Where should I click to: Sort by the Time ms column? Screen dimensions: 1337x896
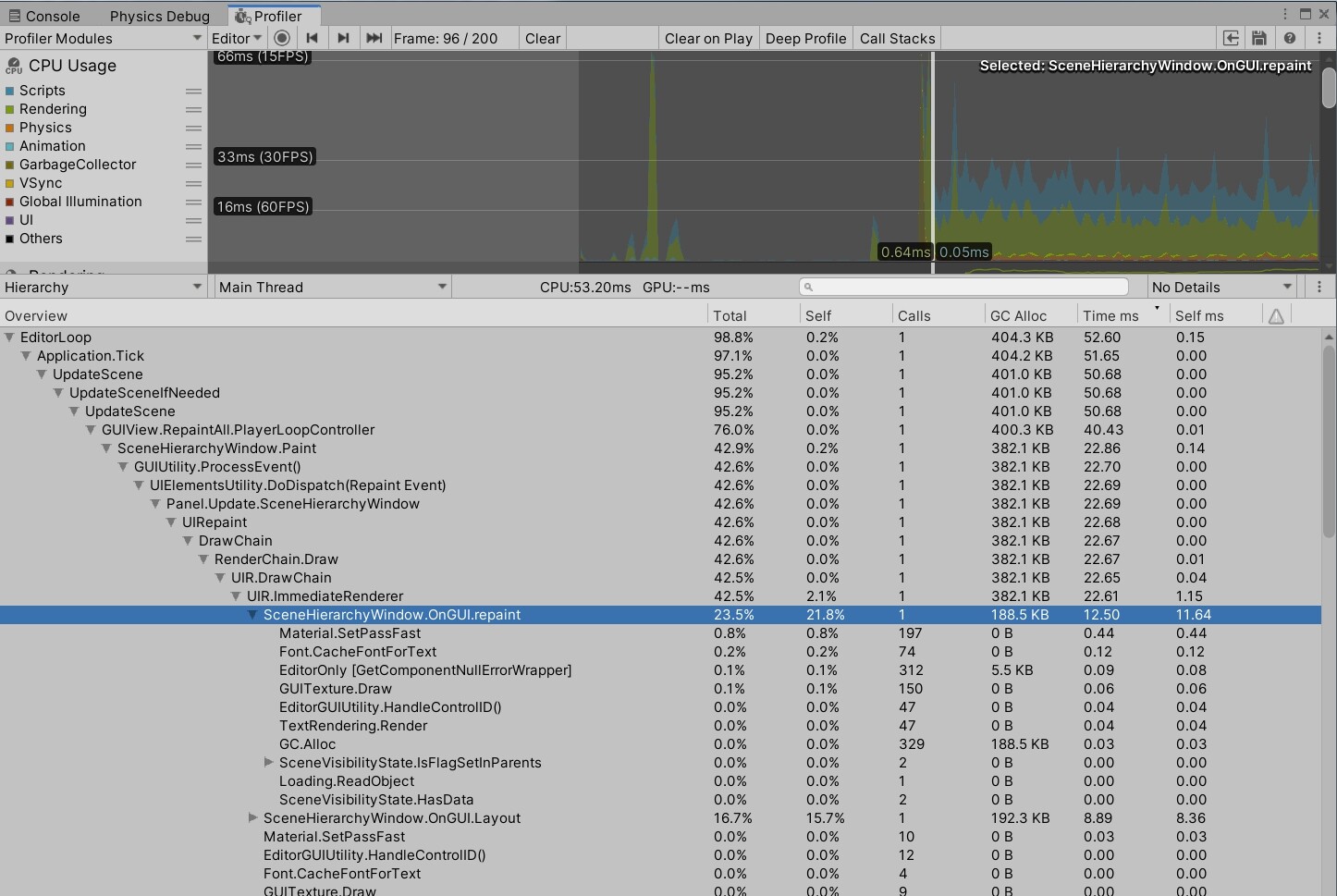[1123, 315]
